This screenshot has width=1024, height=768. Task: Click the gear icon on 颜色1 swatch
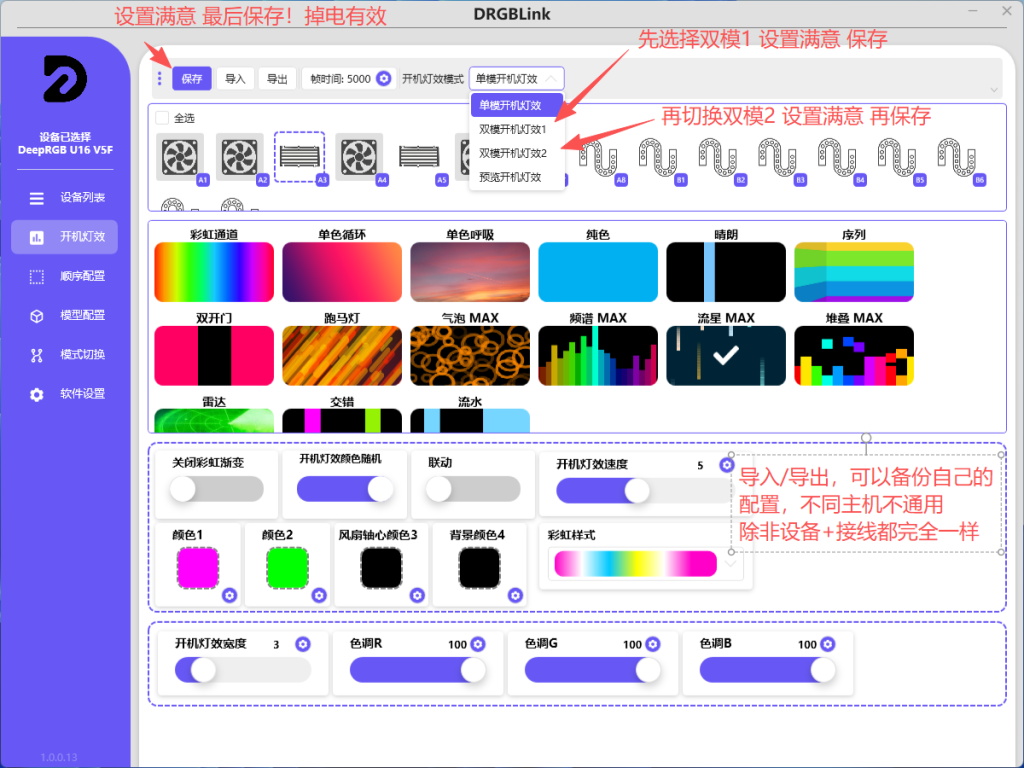[x=229, y=595]
